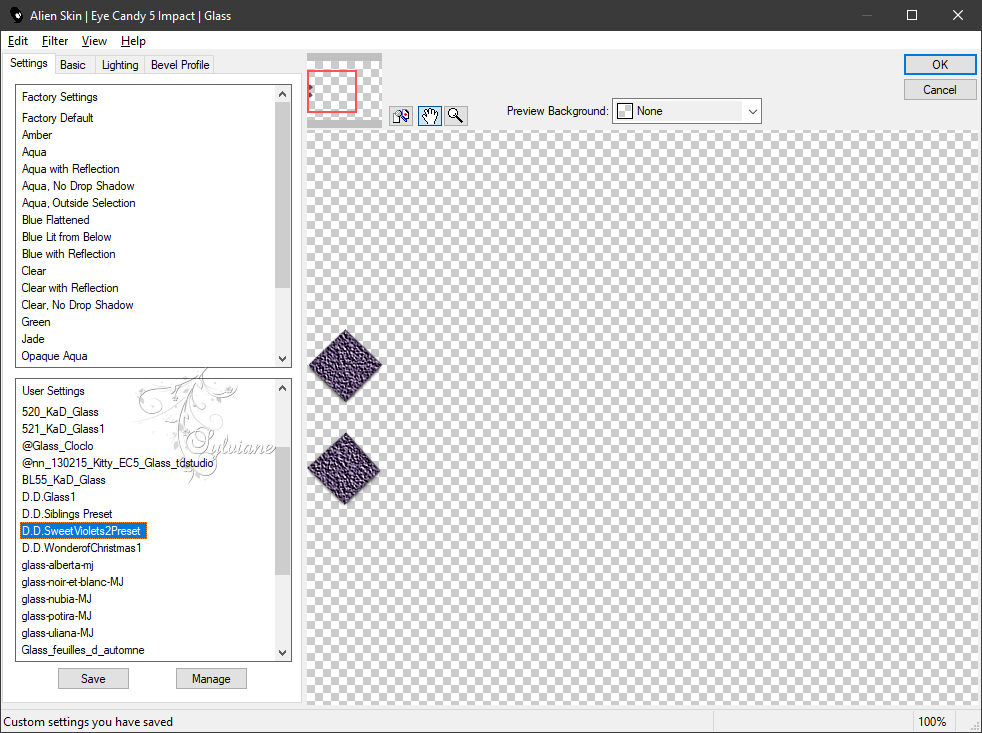Select glass-alberta-mj setting

58,565
